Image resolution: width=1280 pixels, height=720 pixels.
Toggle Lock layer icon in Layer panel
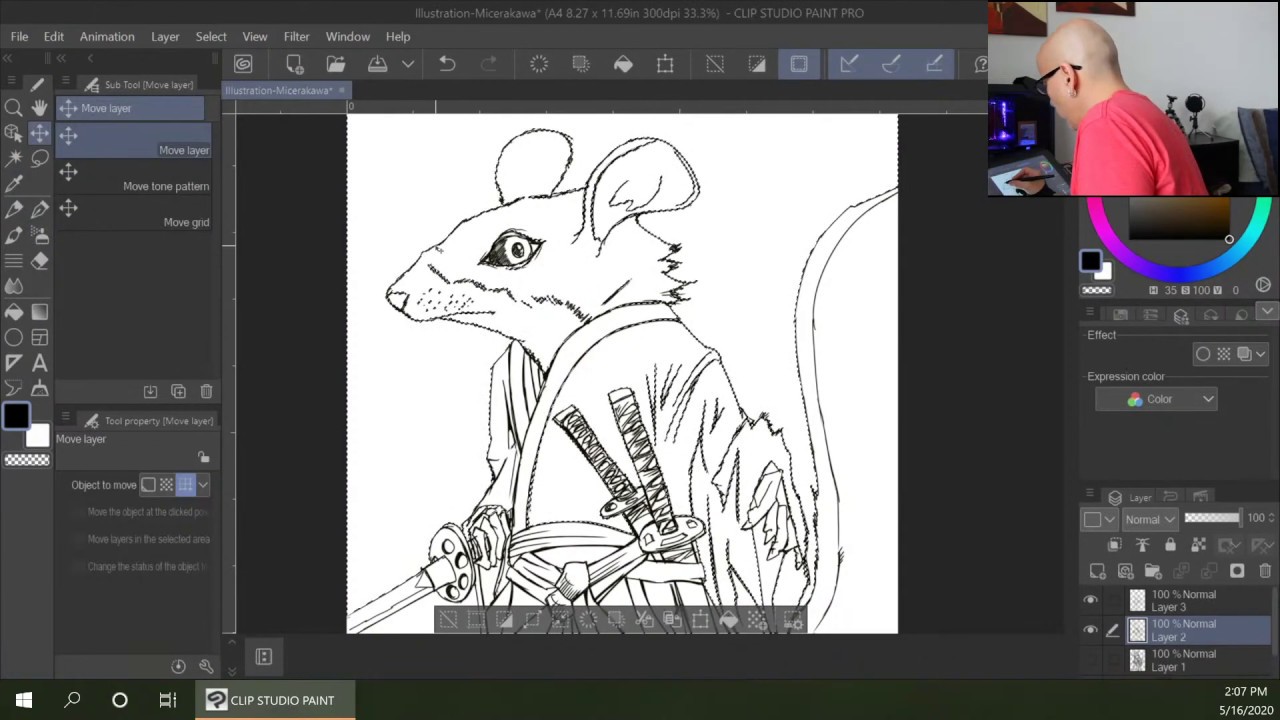pos(1171,545)
